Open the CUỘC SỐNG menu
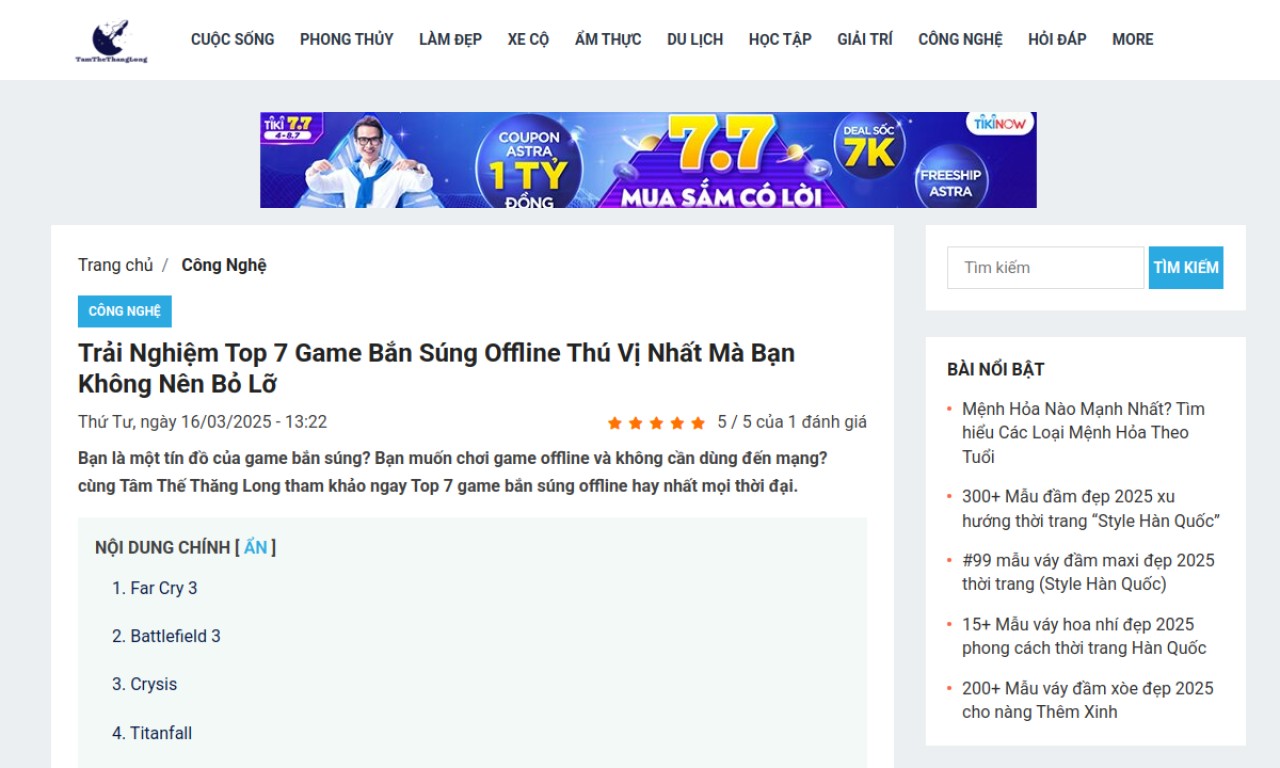The width and height of the screenshot is (1280, 768). (x=232, y=40)
